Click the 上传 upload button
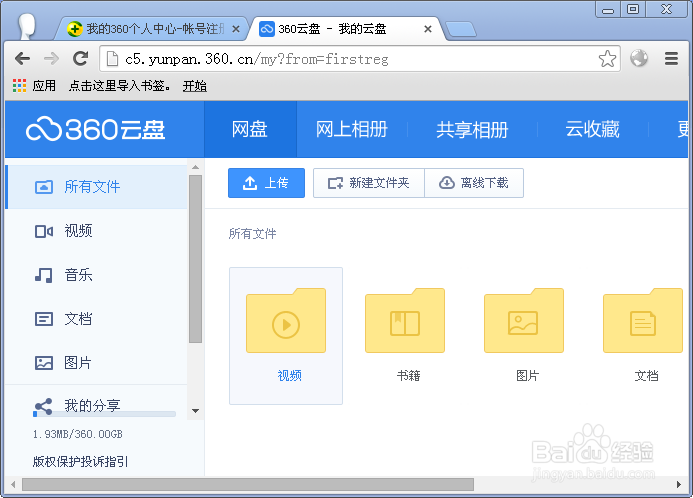Screen dimensions: 693x498 point(267,183)
